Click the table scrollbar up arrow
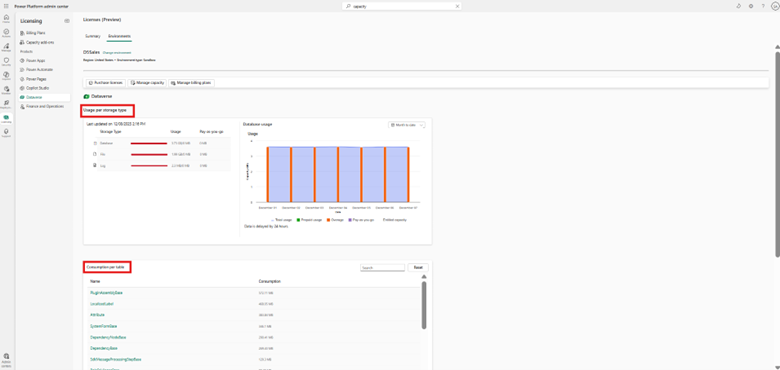780x370 pixels. 424,277
